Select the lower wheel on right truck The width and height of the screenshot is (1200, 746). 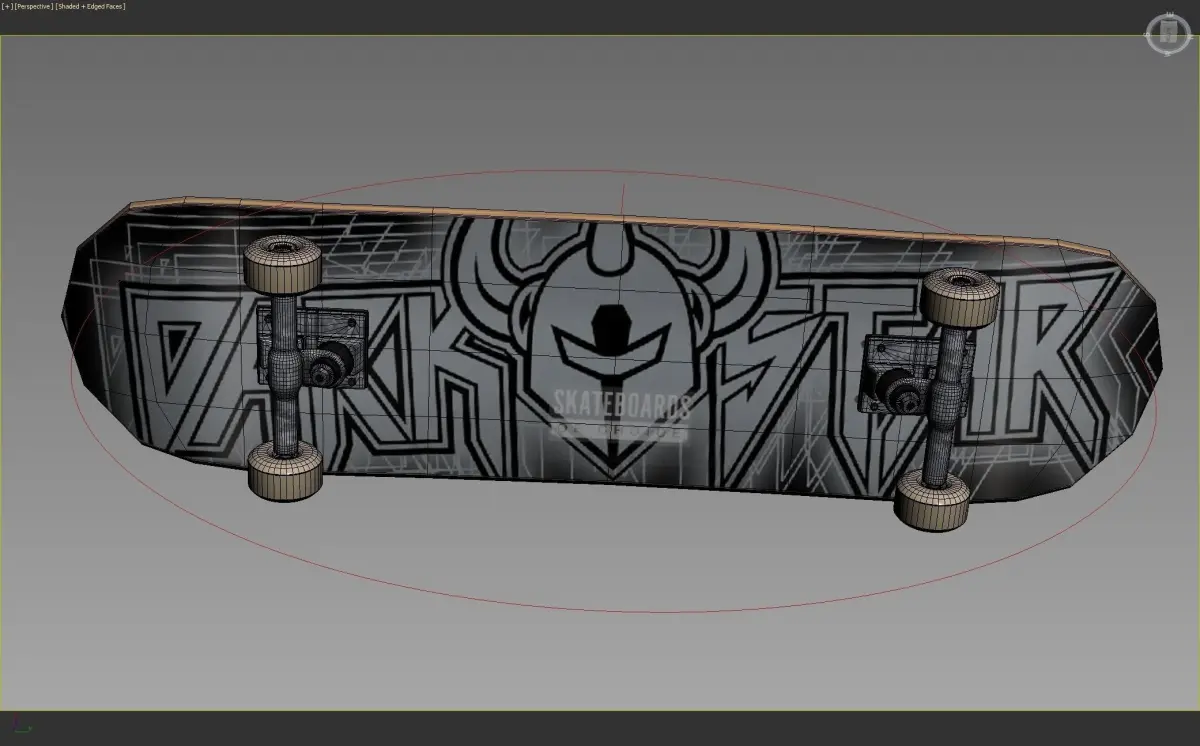click(932, 500)
